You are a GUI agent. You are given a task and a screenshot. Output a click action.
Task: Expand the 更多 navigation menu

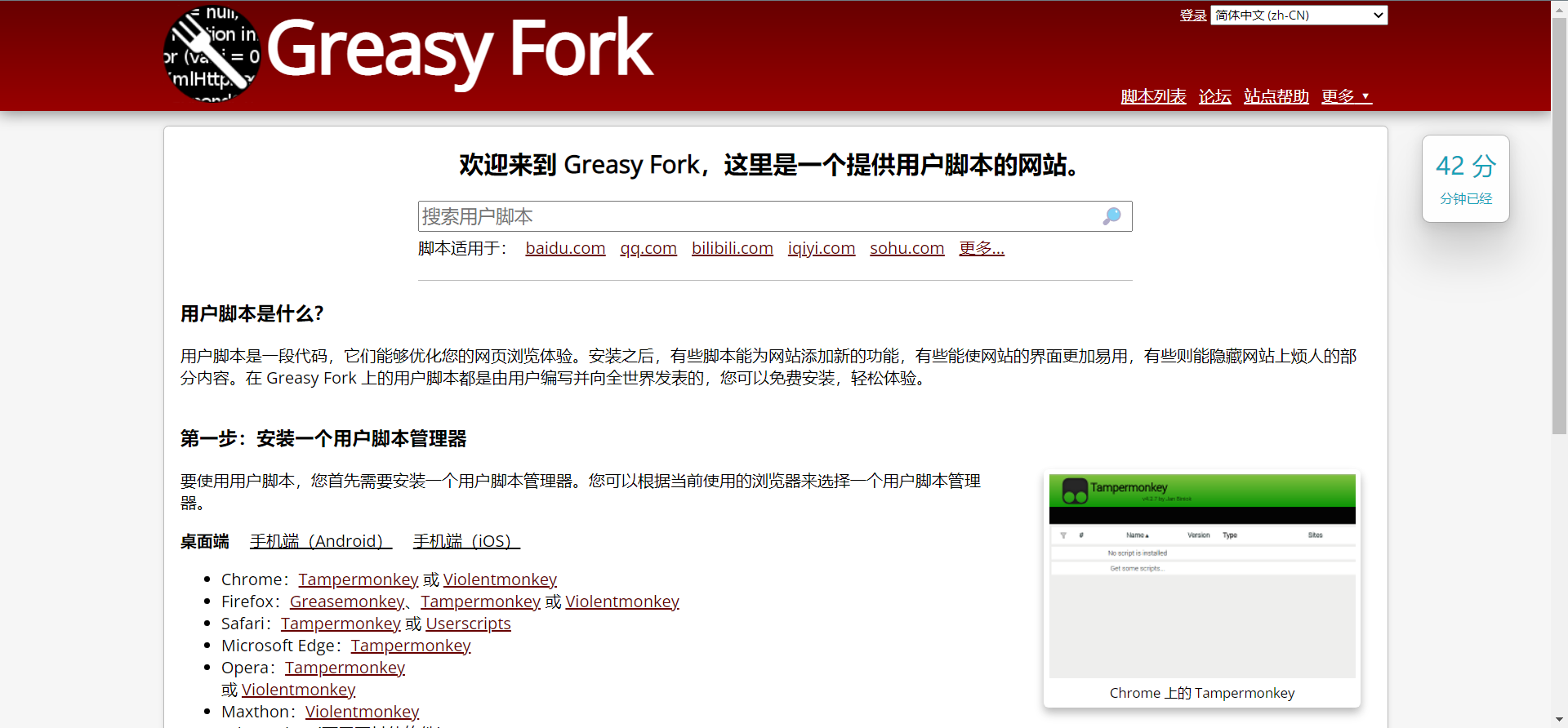coord(1346,96)
